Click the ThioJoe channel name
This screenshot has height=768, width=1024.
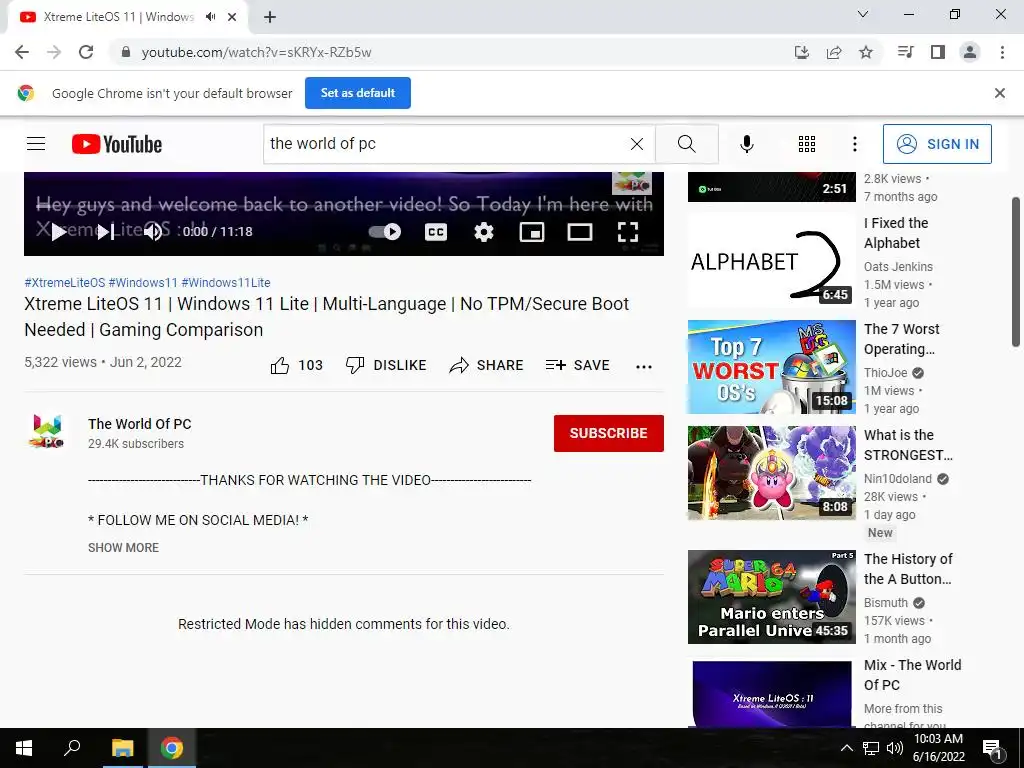coord(886,373)
